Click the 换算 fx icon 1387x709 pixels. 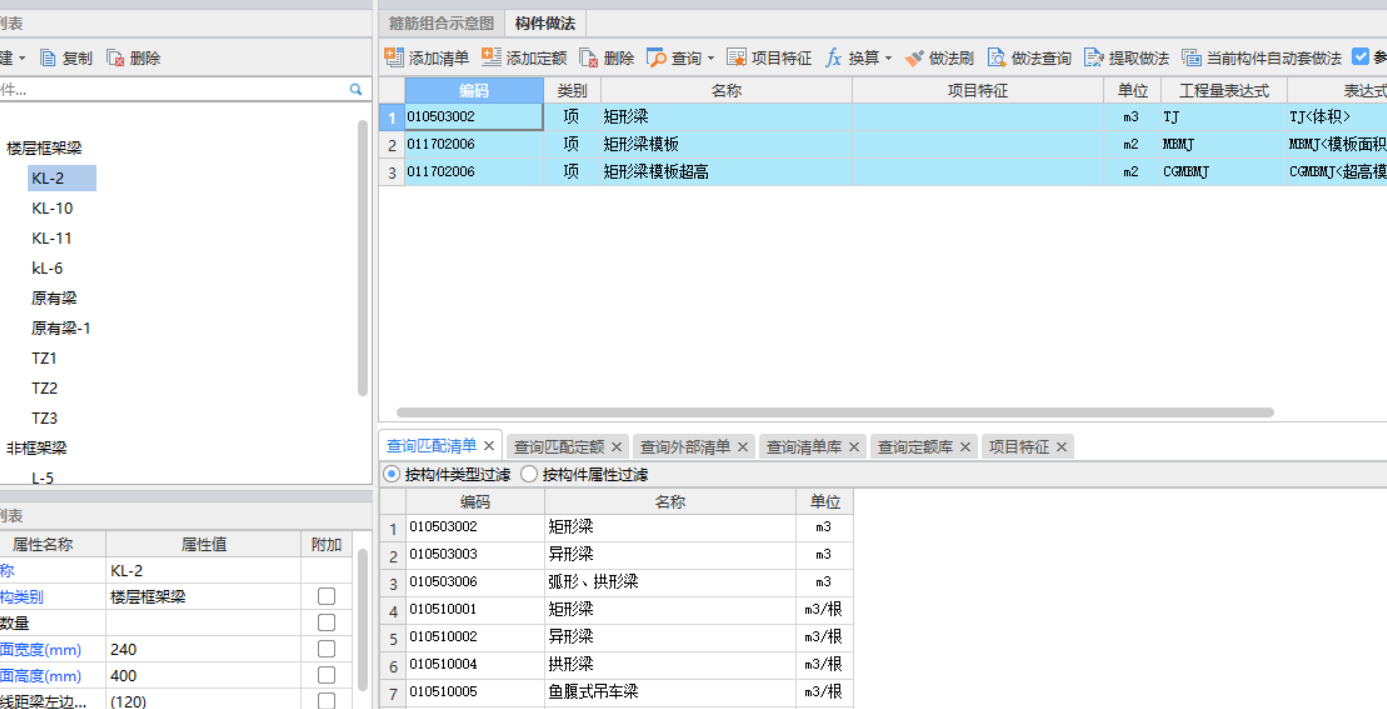tap(834, 58)
